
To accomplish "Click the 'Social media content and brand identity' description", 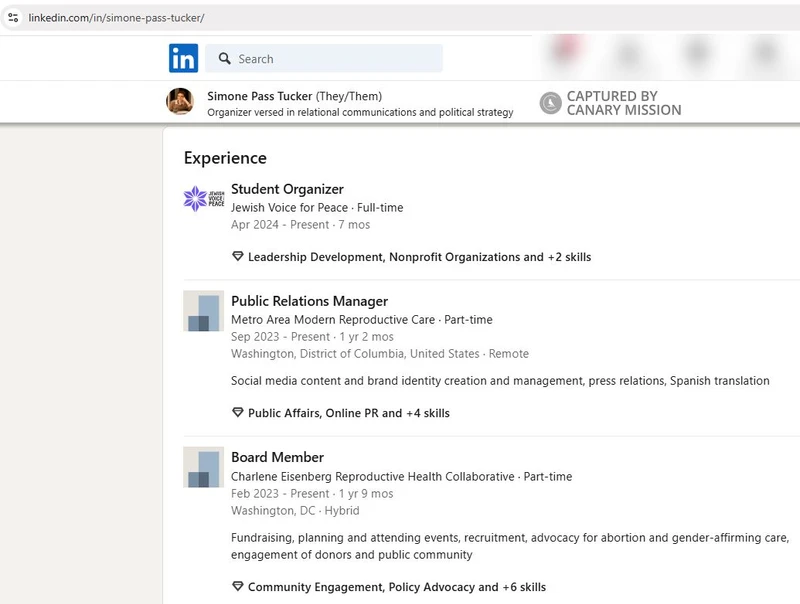I will (x=500, y=381).
